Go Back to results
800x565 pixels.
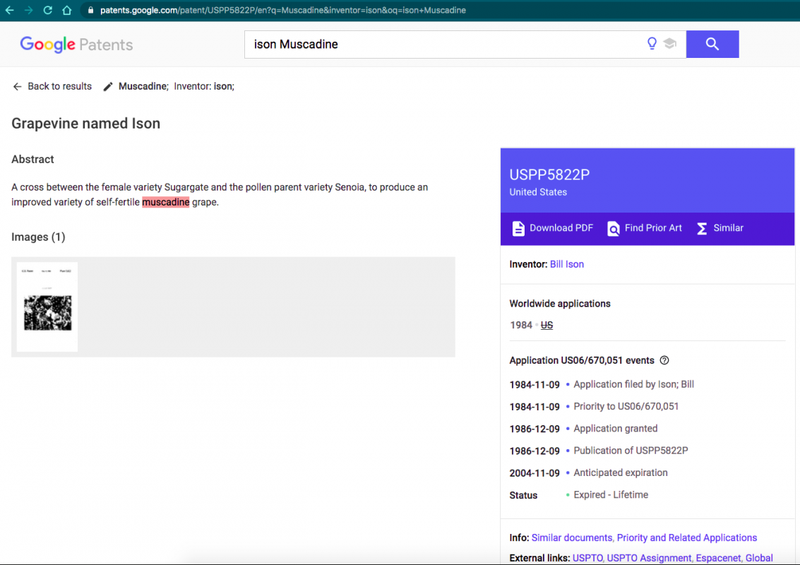click(x=52, y=86)
